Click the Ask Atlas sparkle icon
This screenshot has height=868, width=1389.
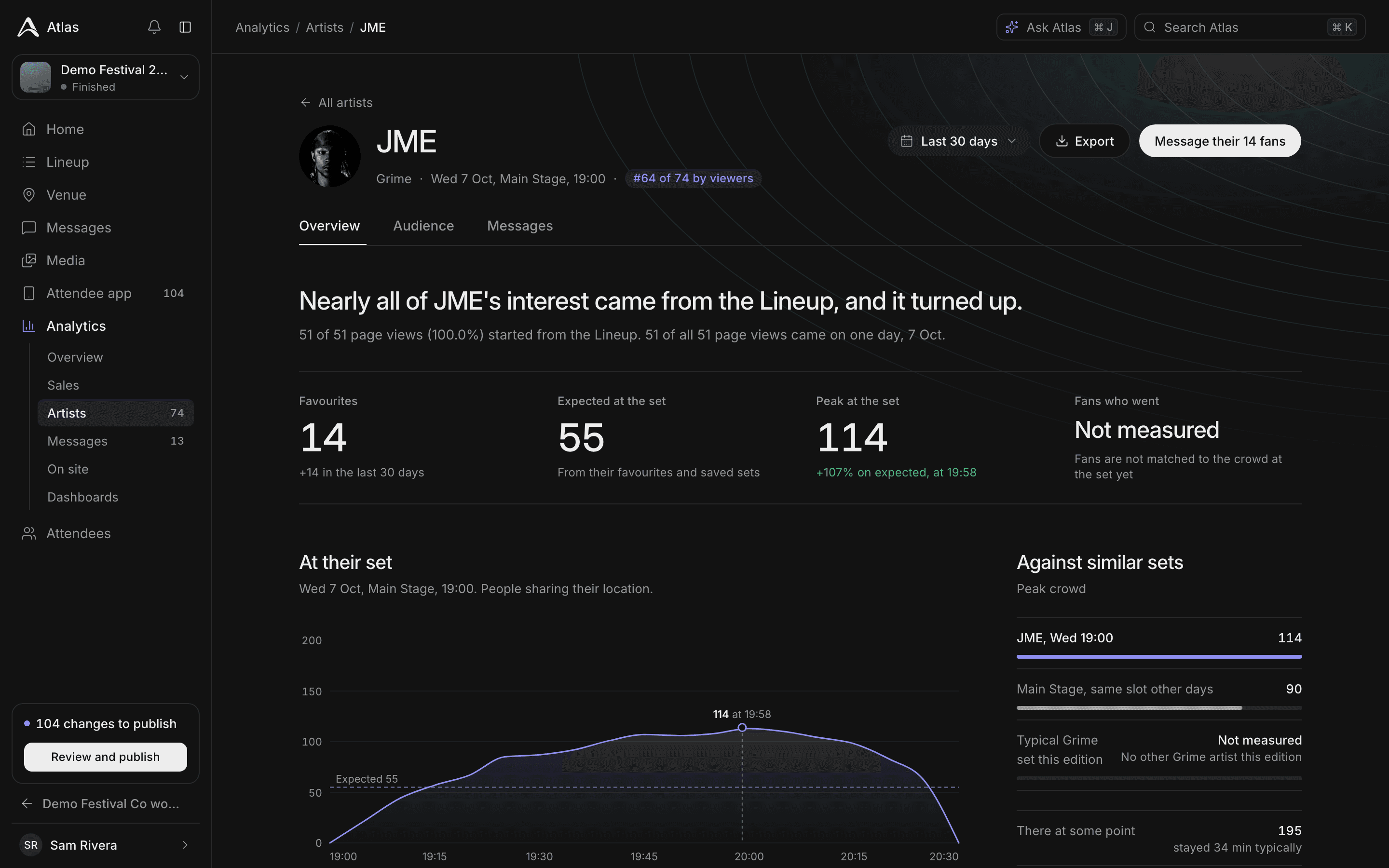1012,27
